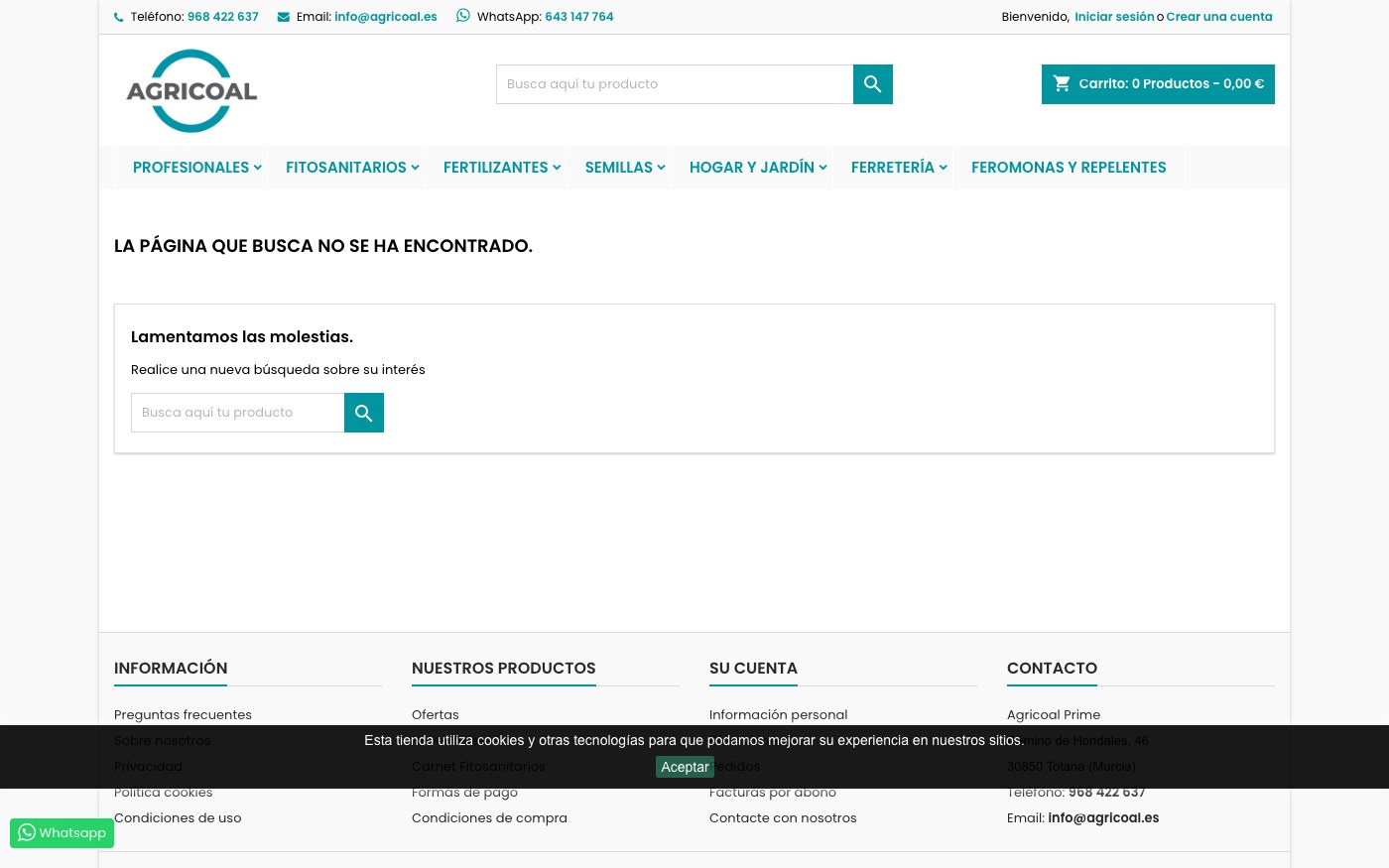
Task: Click the shopping cart icon
Action: coord(1062,83)
